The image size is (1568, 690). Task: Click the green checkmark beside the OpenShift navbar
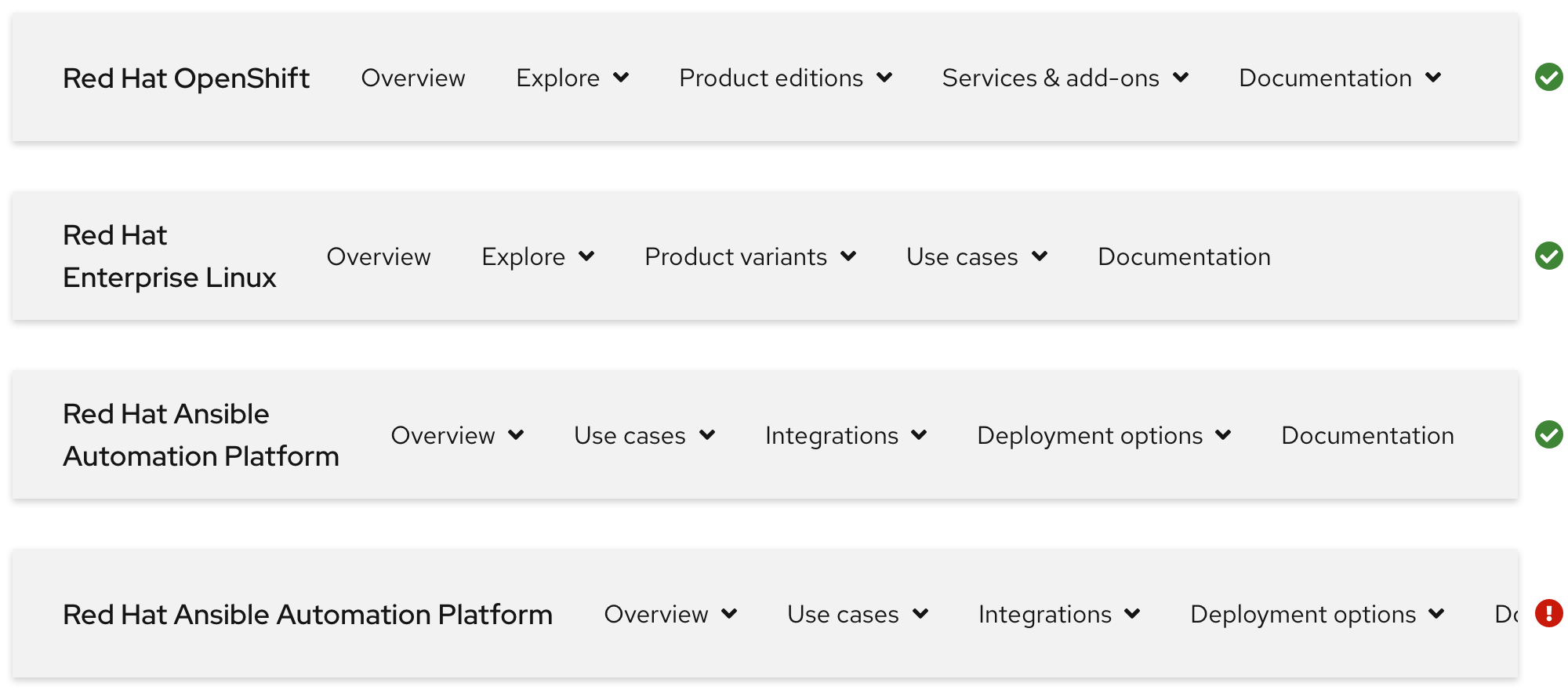1548,78
